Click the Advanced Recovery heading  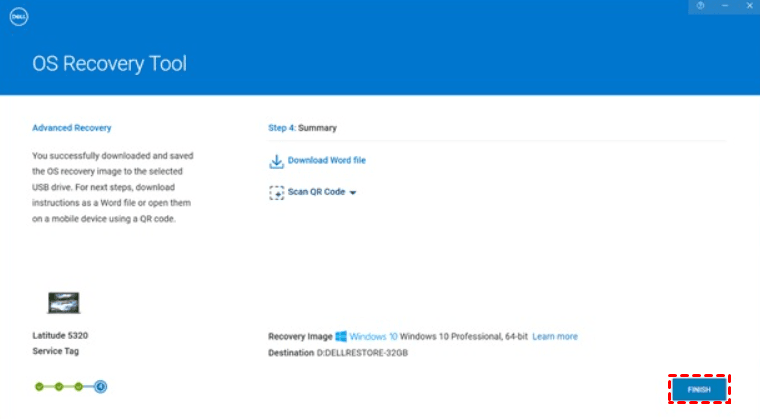[x=72, y=128]
